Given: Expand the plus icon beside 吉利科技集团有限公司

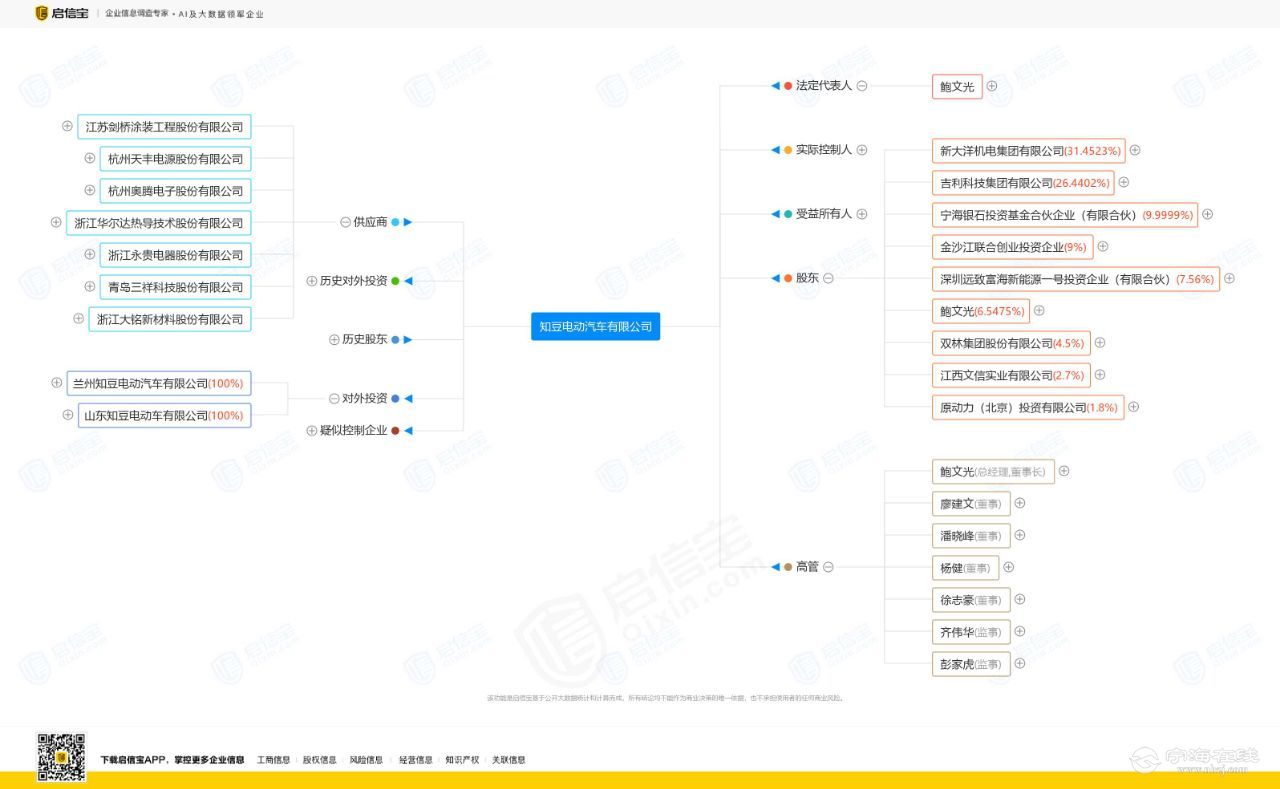Looking at the screenshot, I should [x=1124, y=183].
